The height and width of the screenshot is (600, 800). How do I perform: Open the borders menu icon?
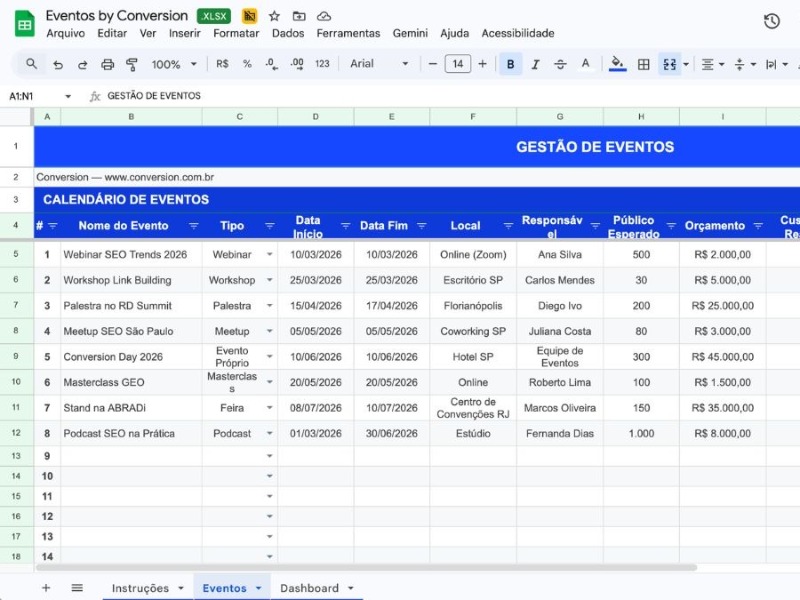[642, 64]
